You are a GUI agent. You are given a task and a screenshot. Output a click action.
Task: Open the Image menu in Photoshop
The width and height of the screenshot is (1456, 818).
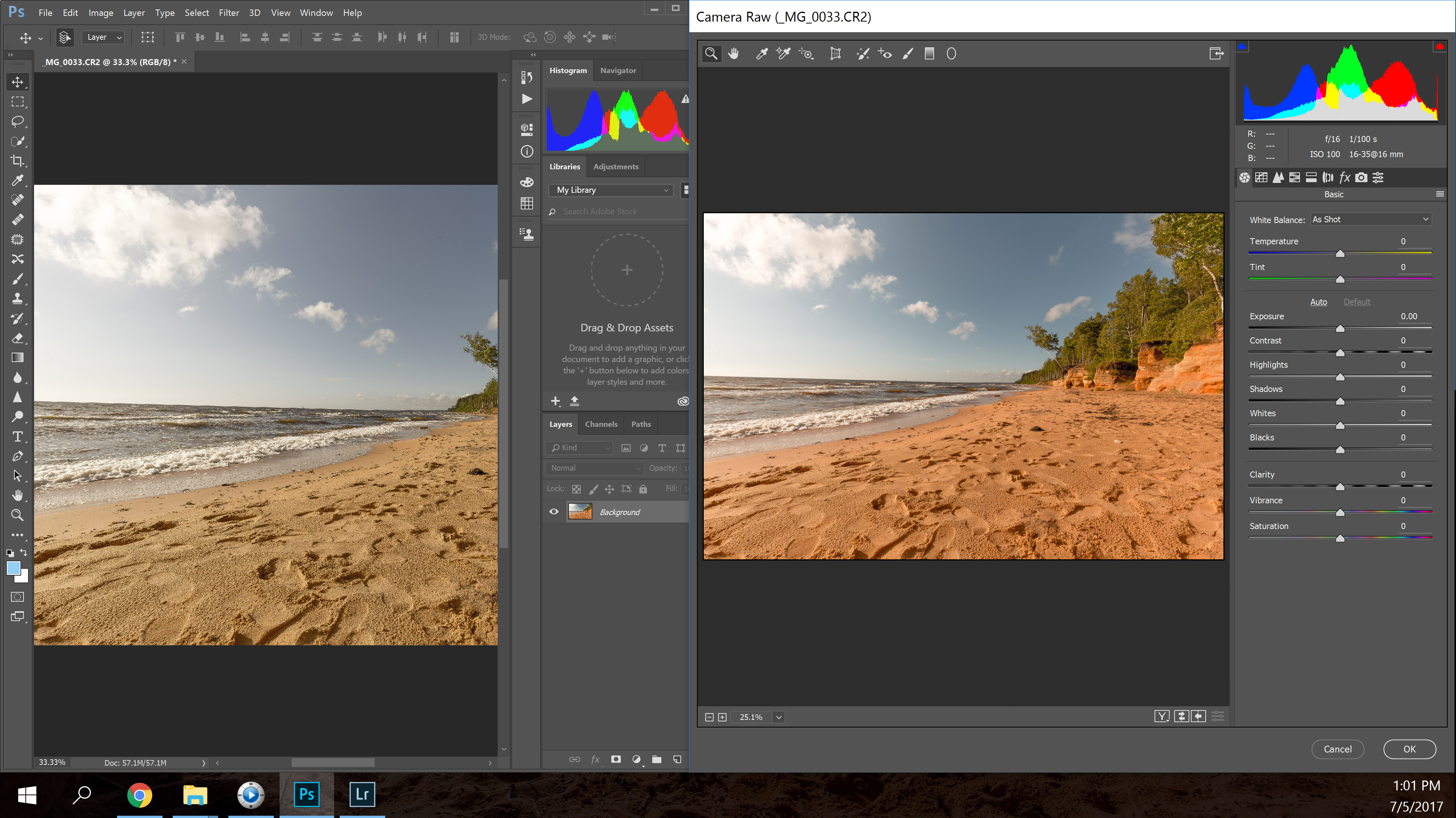[101, 12]
